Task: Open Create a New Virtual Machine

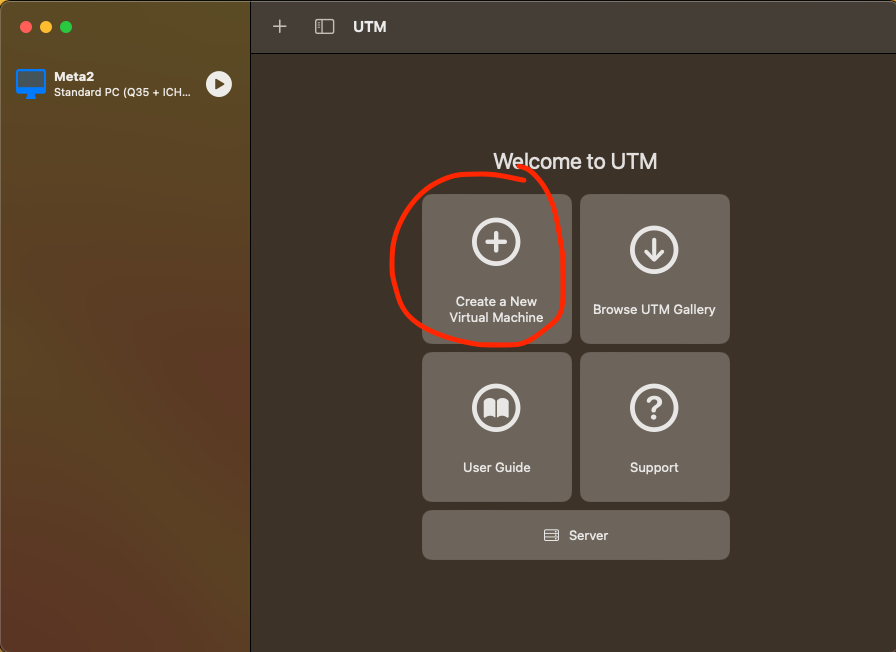Action: coord(497,269)
